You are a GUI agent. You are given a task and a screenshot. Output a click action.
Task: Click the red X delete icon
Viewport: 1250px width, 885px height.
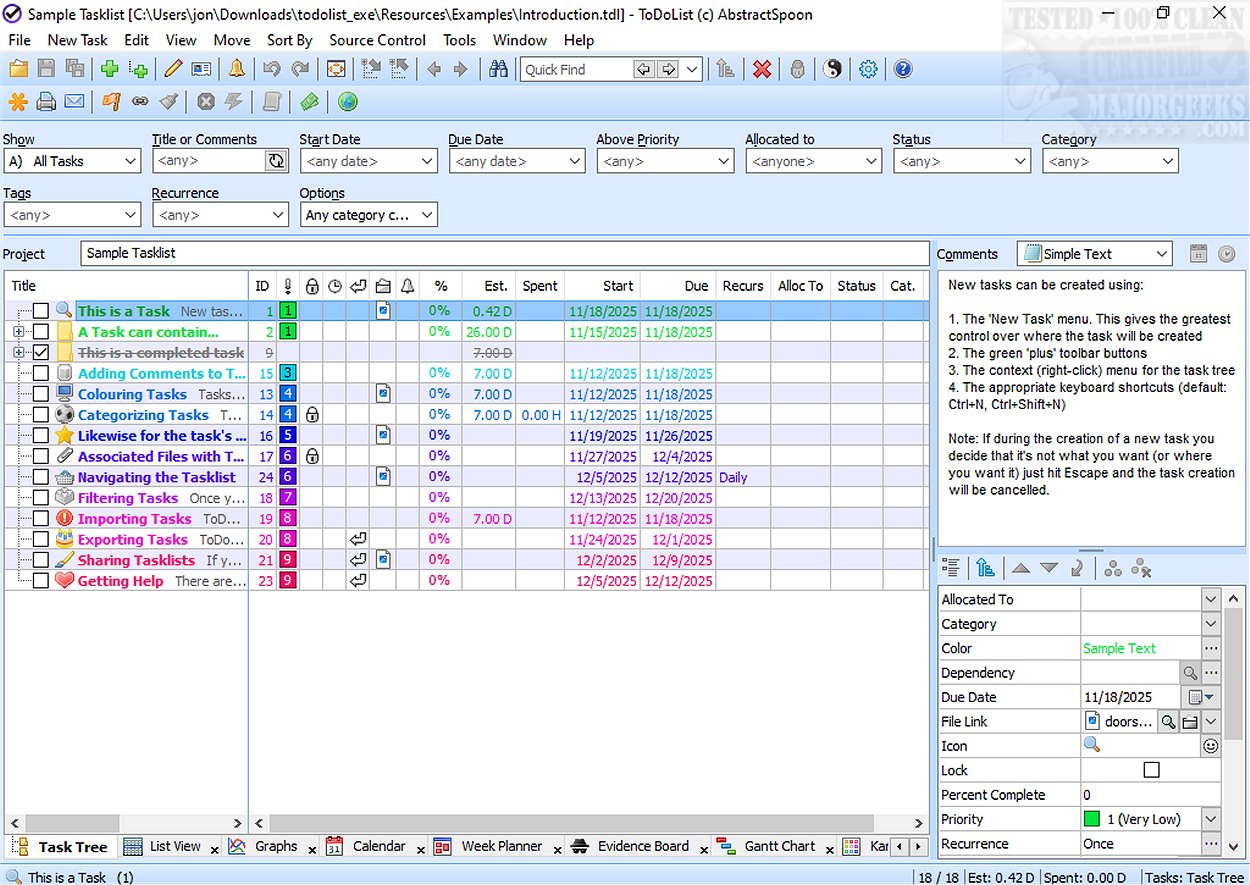pos(762,69)
